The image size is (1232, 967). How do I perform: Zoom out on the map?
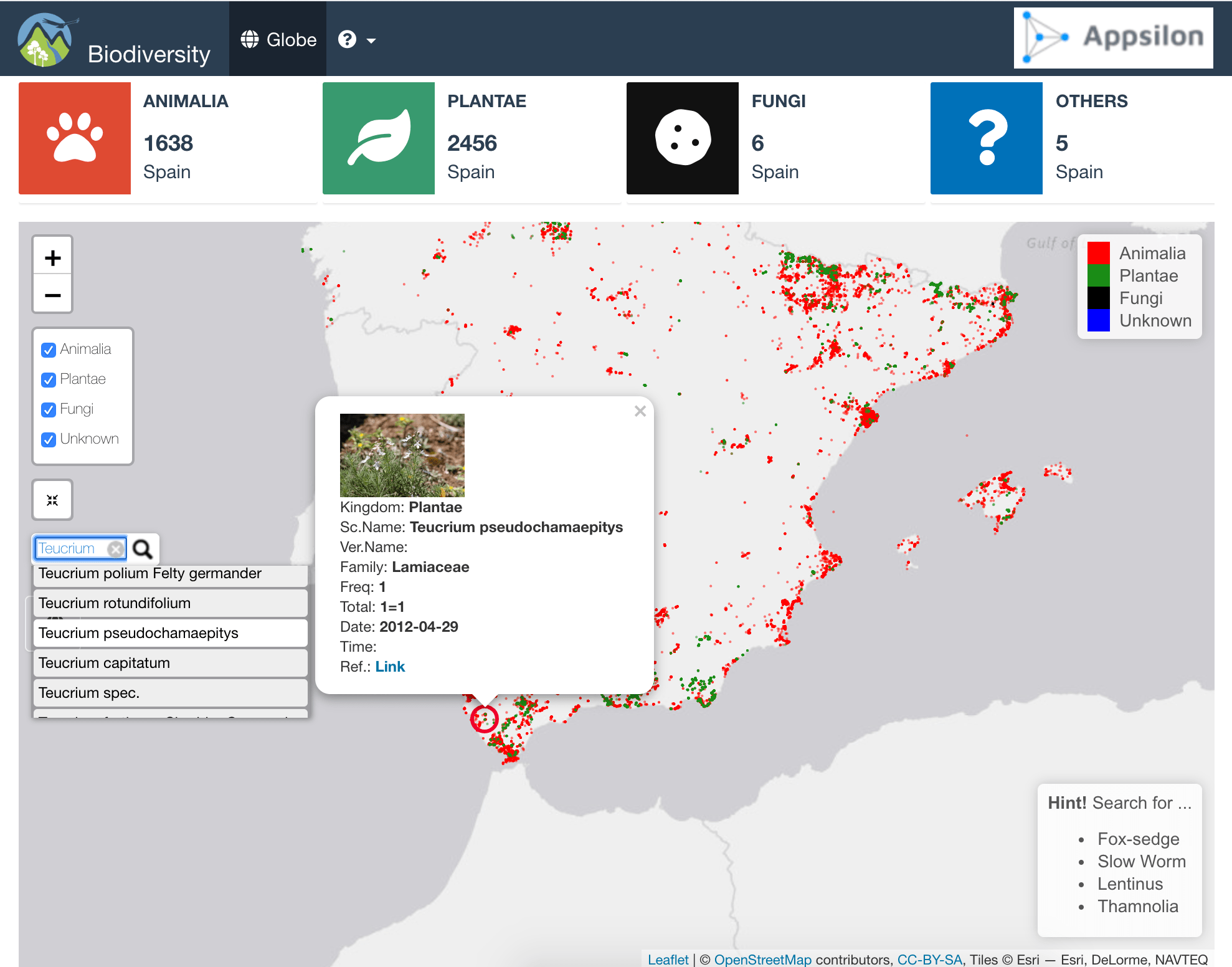tap(53, 295)
